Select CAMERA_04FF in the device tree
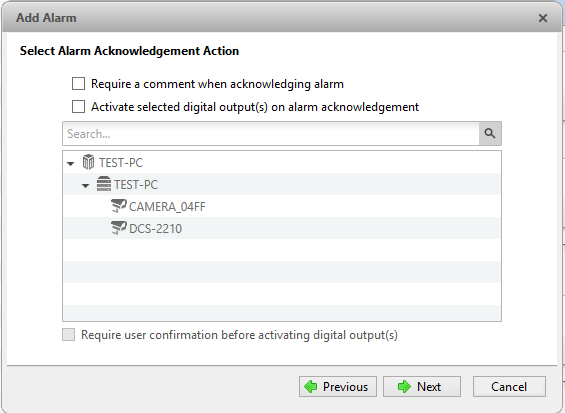This screenshot has width=565, height=413. point(167,207)
